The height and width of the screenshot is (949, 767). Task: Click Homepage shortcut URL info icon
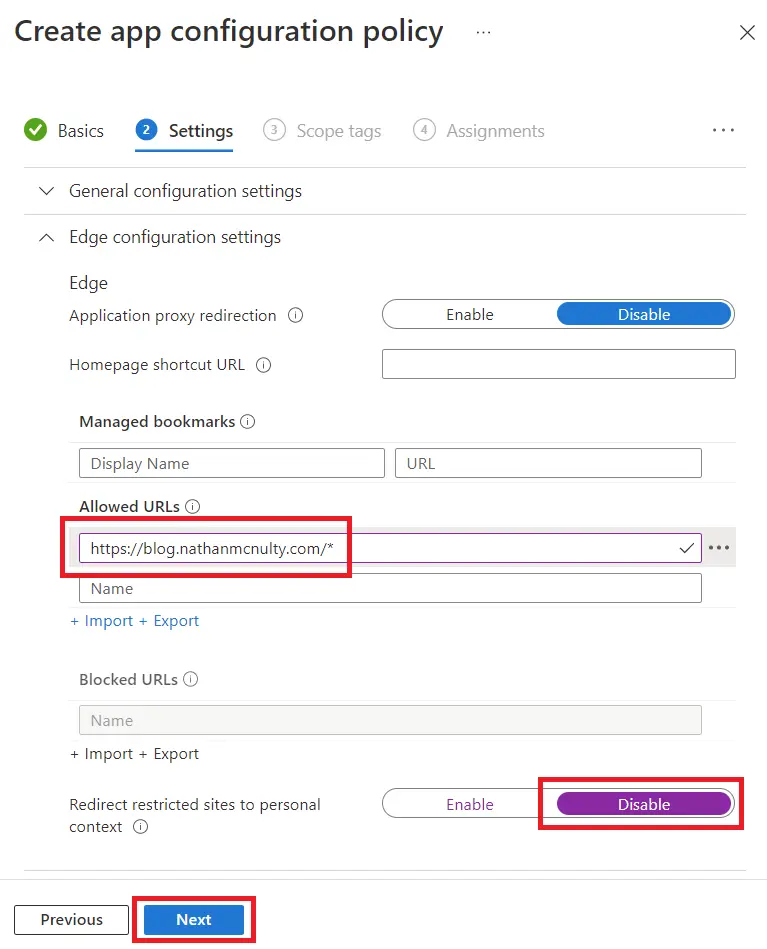(264, 365)
